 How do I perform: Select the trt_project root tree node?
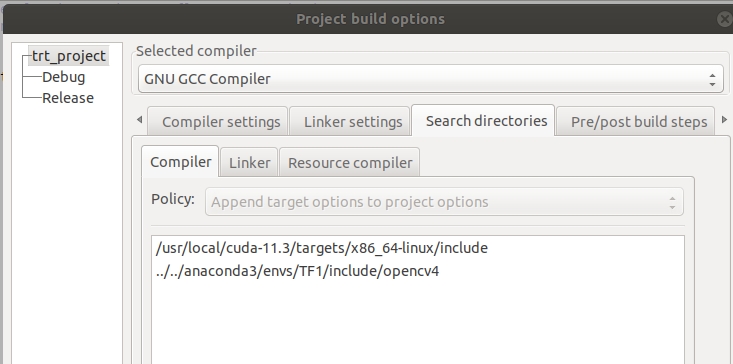(69, 56)
